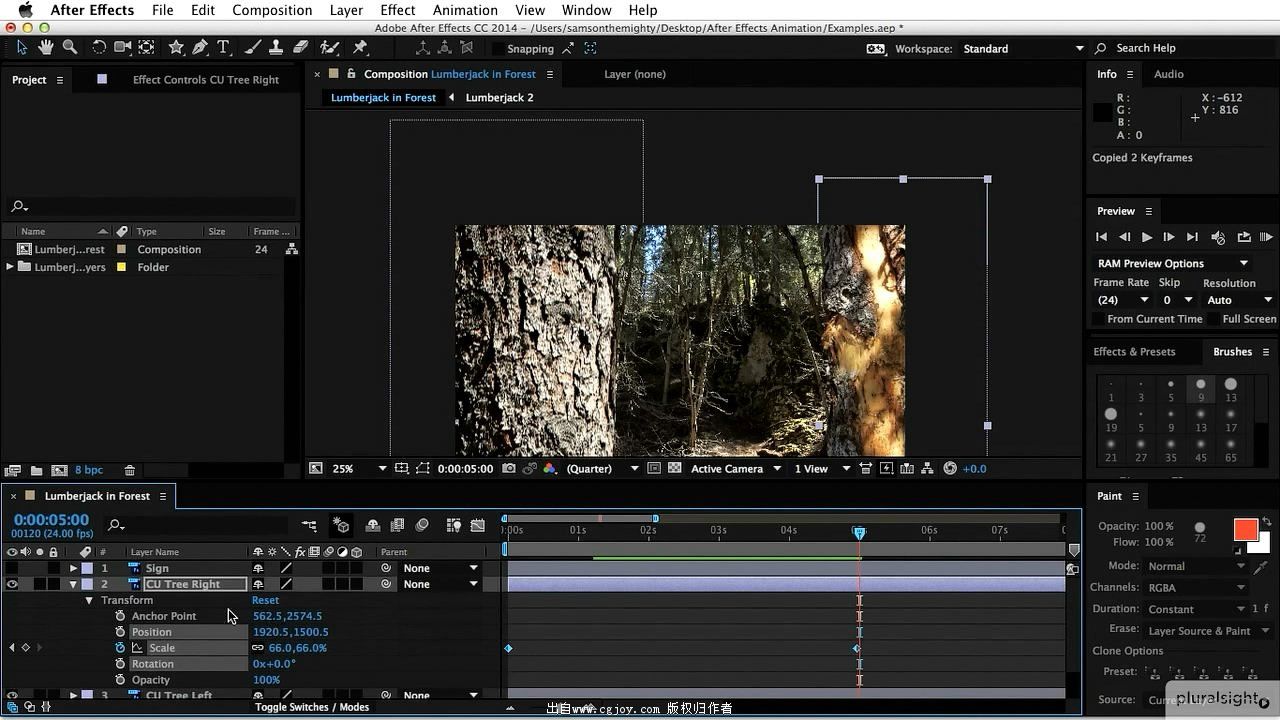Open the Active Camera view dropdown
This screenshot has width=1280, height=720.
(736, 468)
